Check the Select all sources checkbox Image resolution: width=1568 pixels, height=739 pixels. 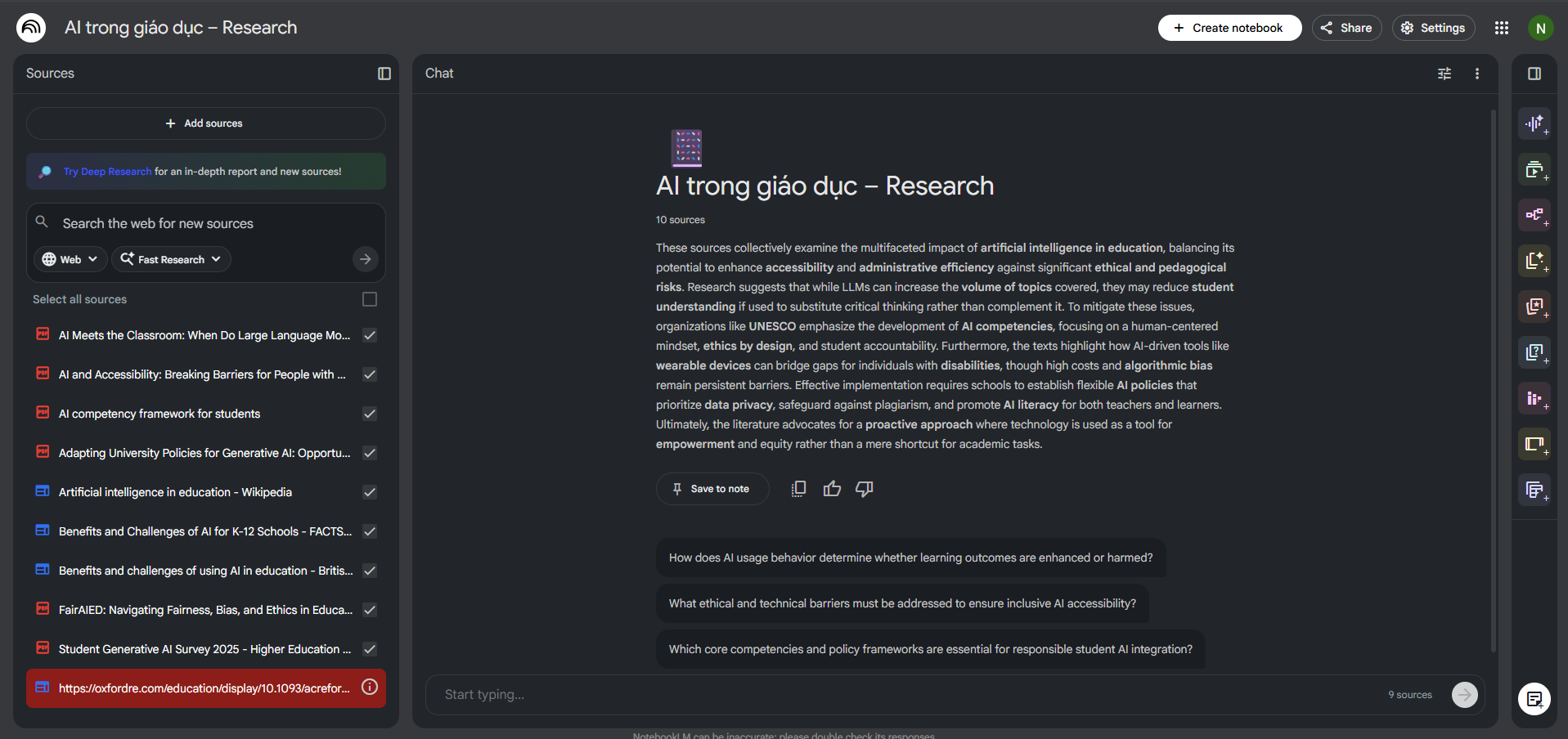point(370,299)
